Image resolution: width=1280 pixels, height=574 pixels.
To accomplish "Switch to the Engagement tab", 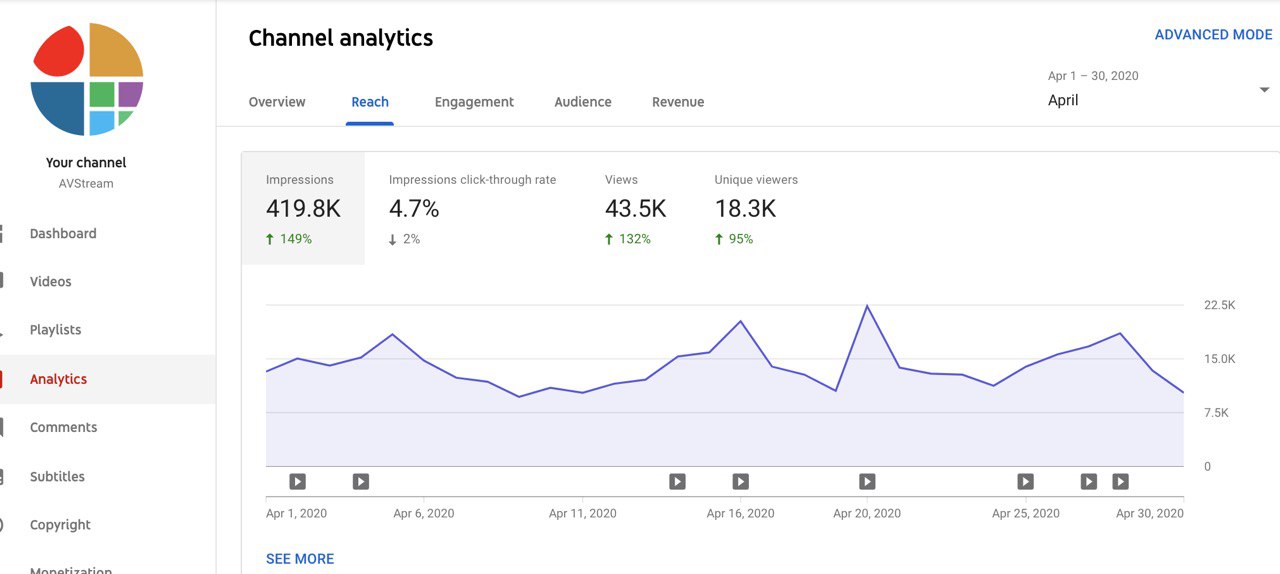I will [474, 102].
